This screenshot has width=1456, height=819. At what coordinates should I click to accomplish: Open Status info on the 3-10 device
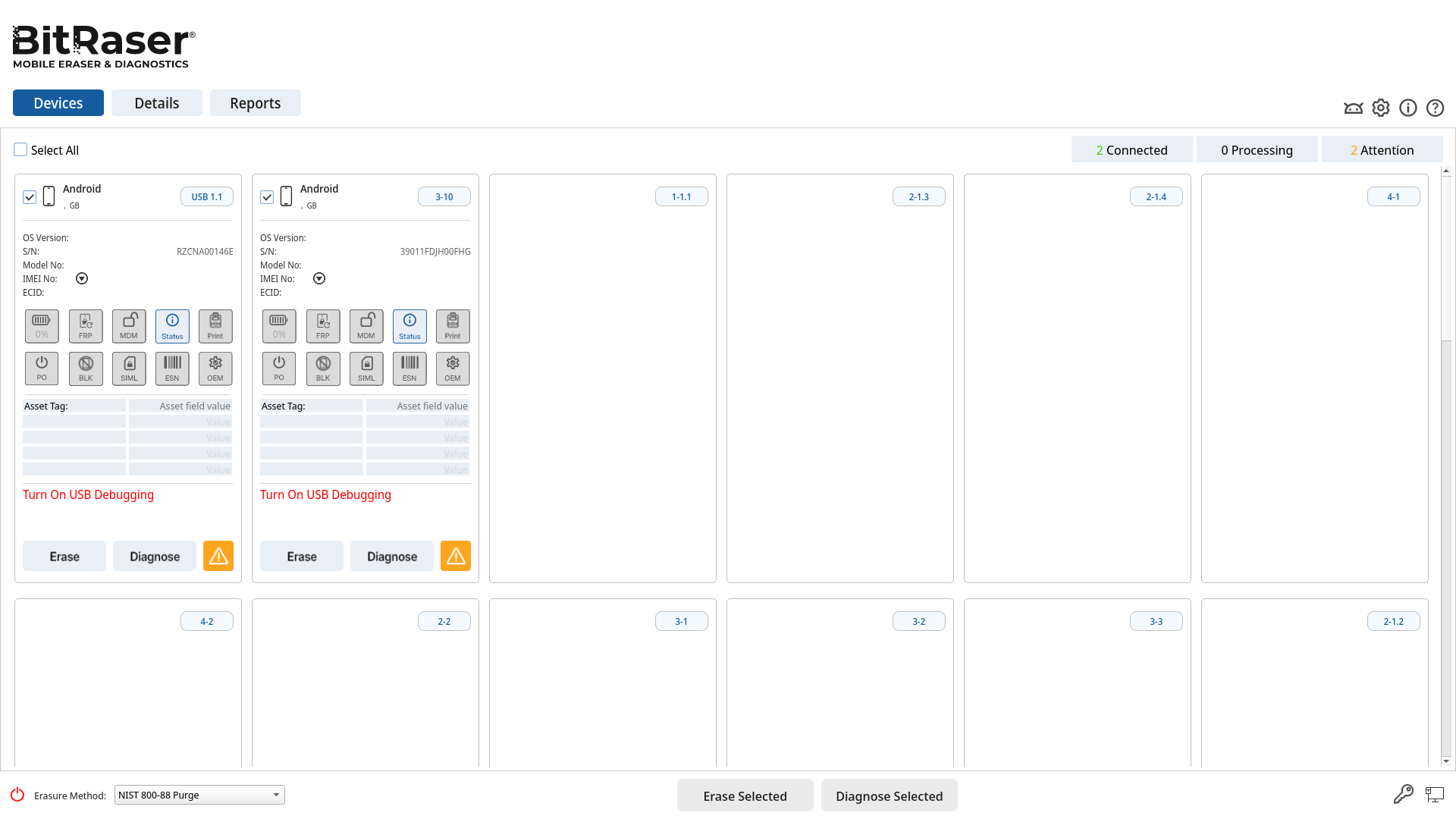(409, 326)
